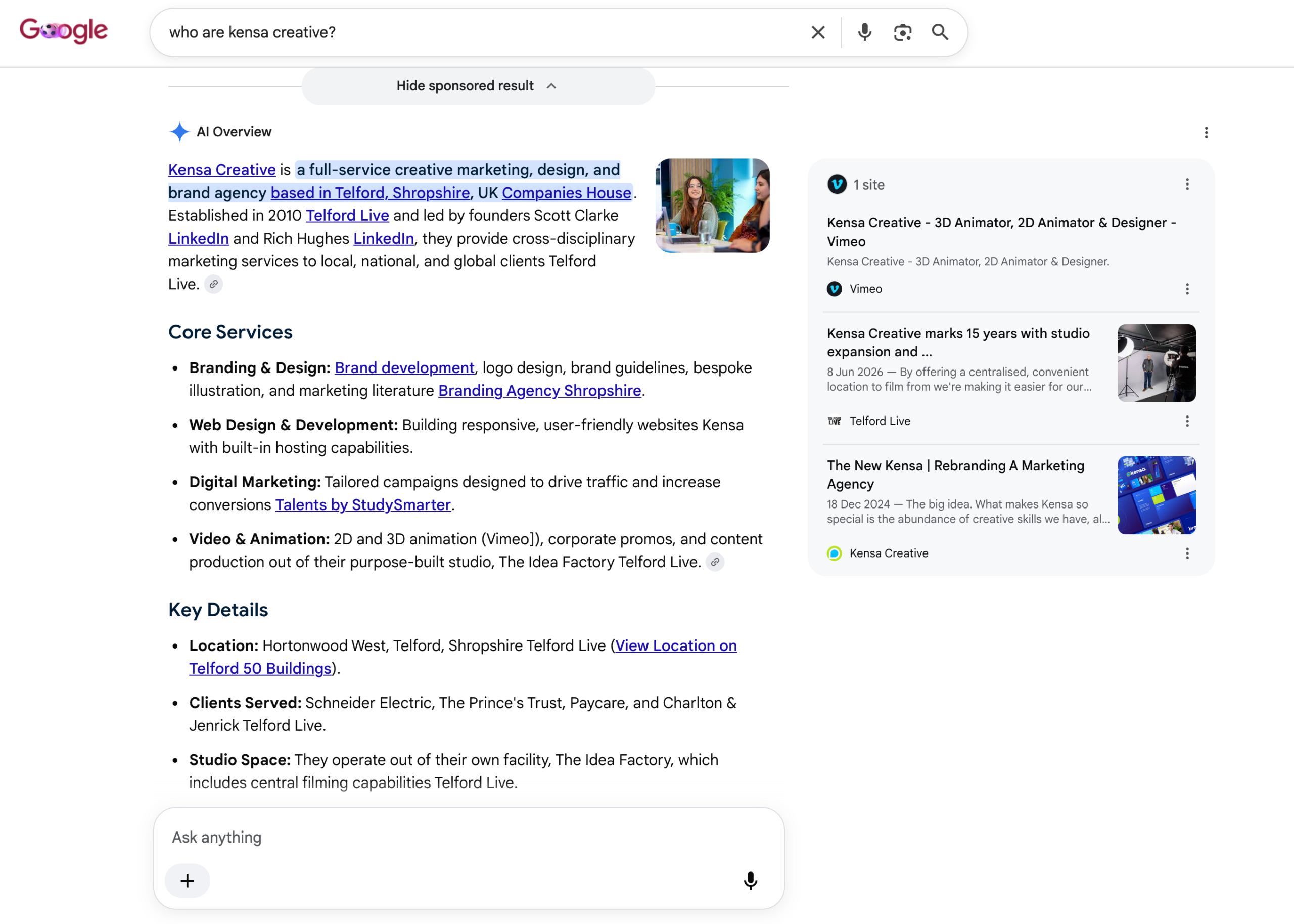Open the Companies House link
1294x924 pixels.
tap(567, 193)
